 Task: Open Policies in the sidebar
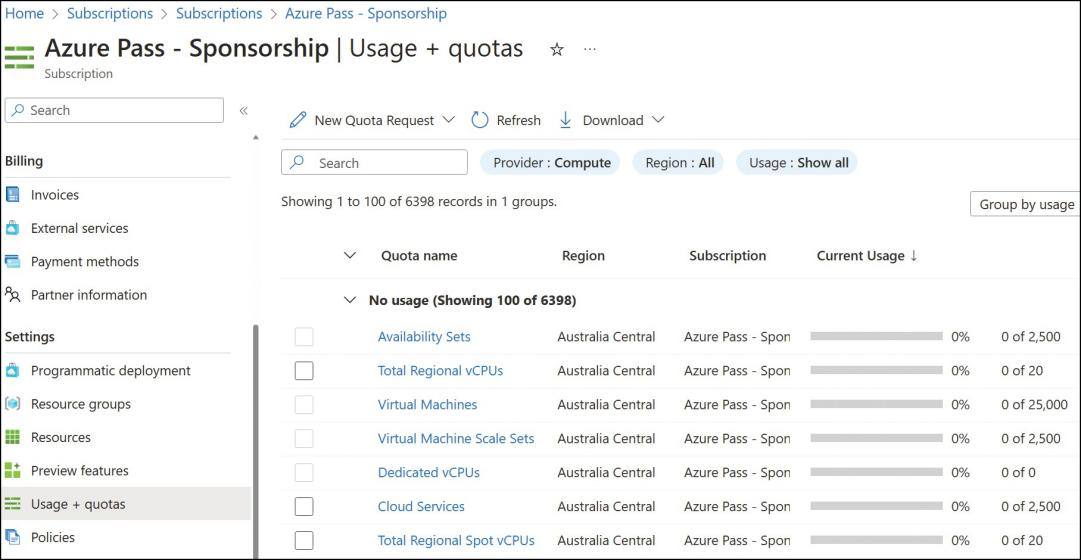click(x=52, y=537)
